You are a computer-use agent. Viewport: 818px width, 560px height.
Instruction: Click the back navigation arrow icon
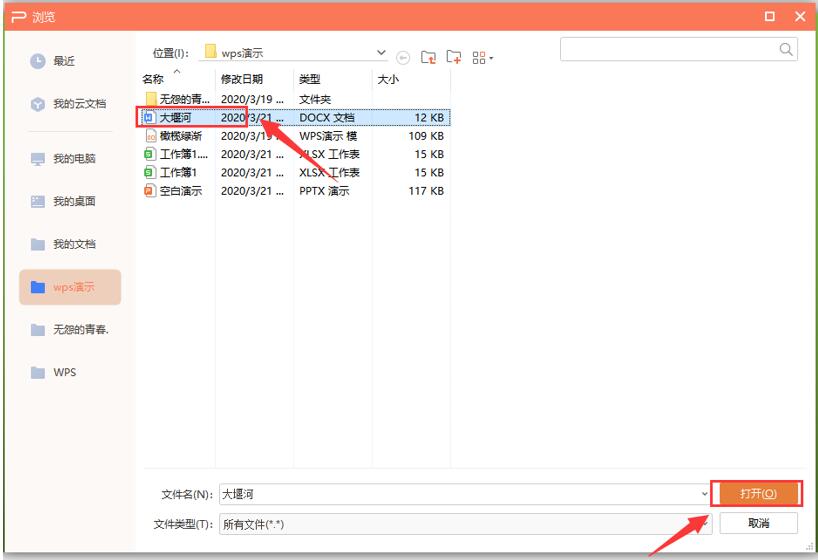[x=403, y=57]
